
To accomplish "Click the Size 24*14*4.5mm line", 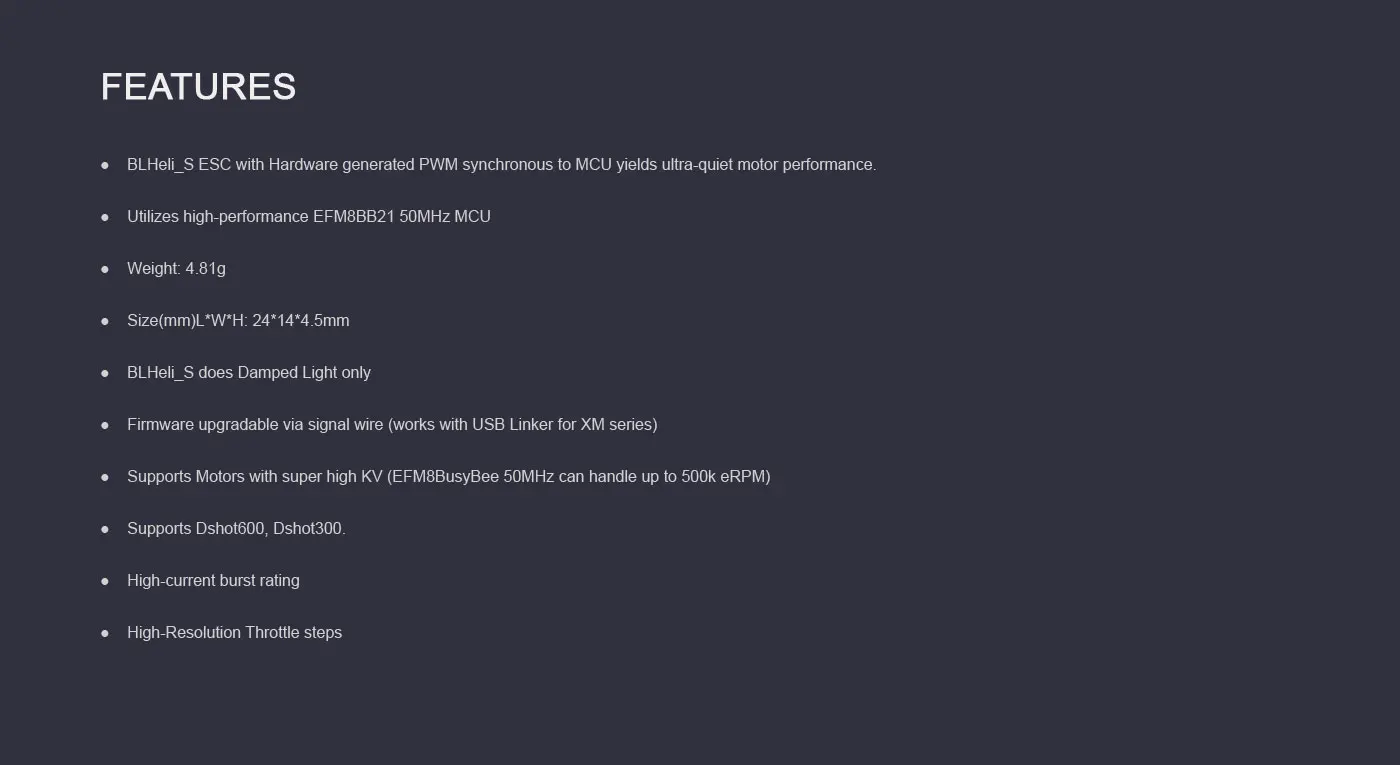I will pos(238,320).
